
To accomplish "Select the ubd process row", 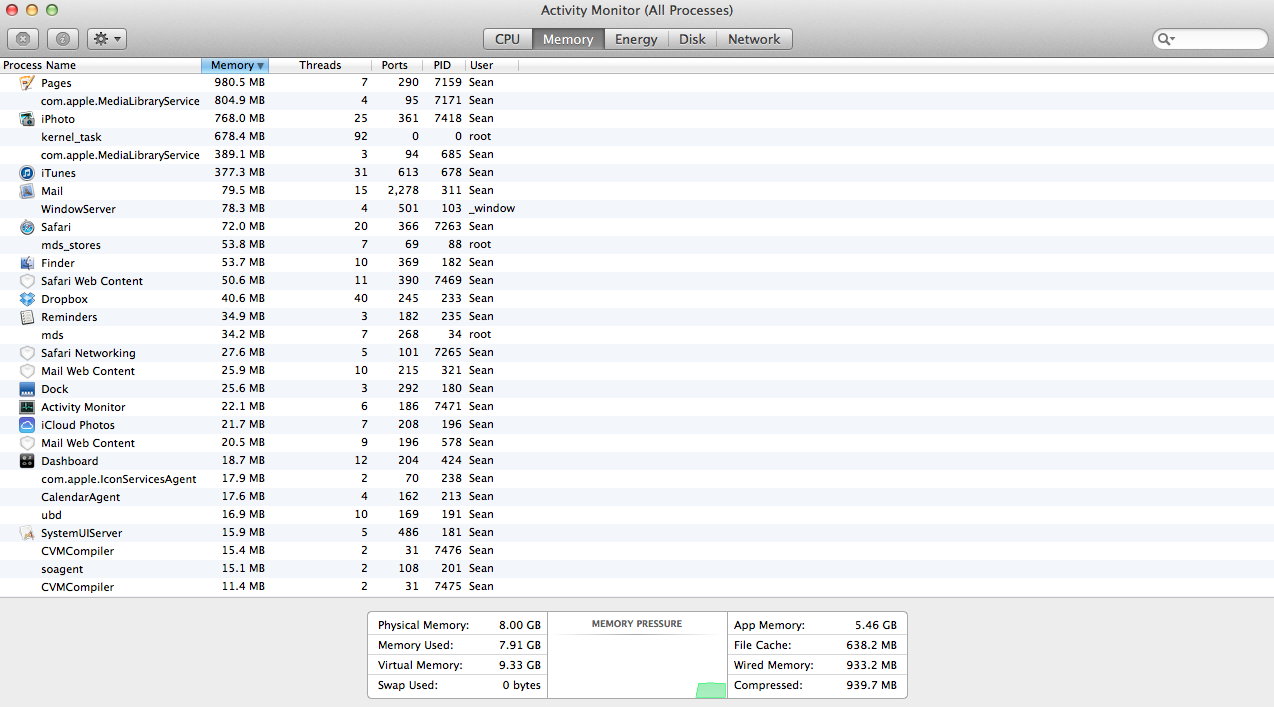I will click(637, 515).
